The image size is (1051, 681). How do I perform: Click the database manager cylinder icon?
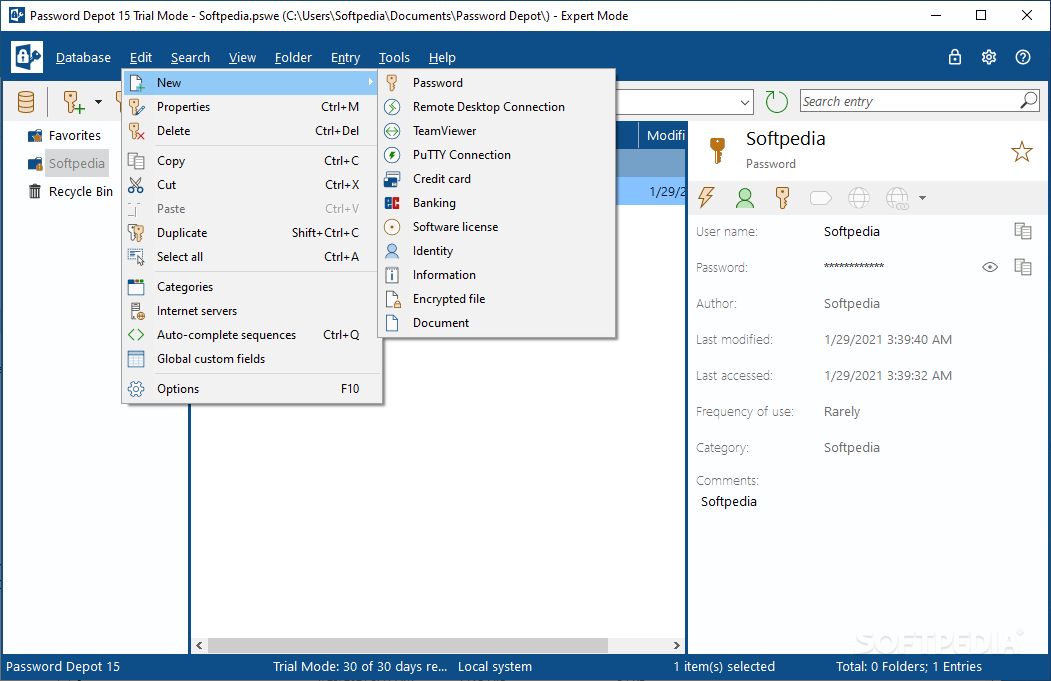point(26,102)
